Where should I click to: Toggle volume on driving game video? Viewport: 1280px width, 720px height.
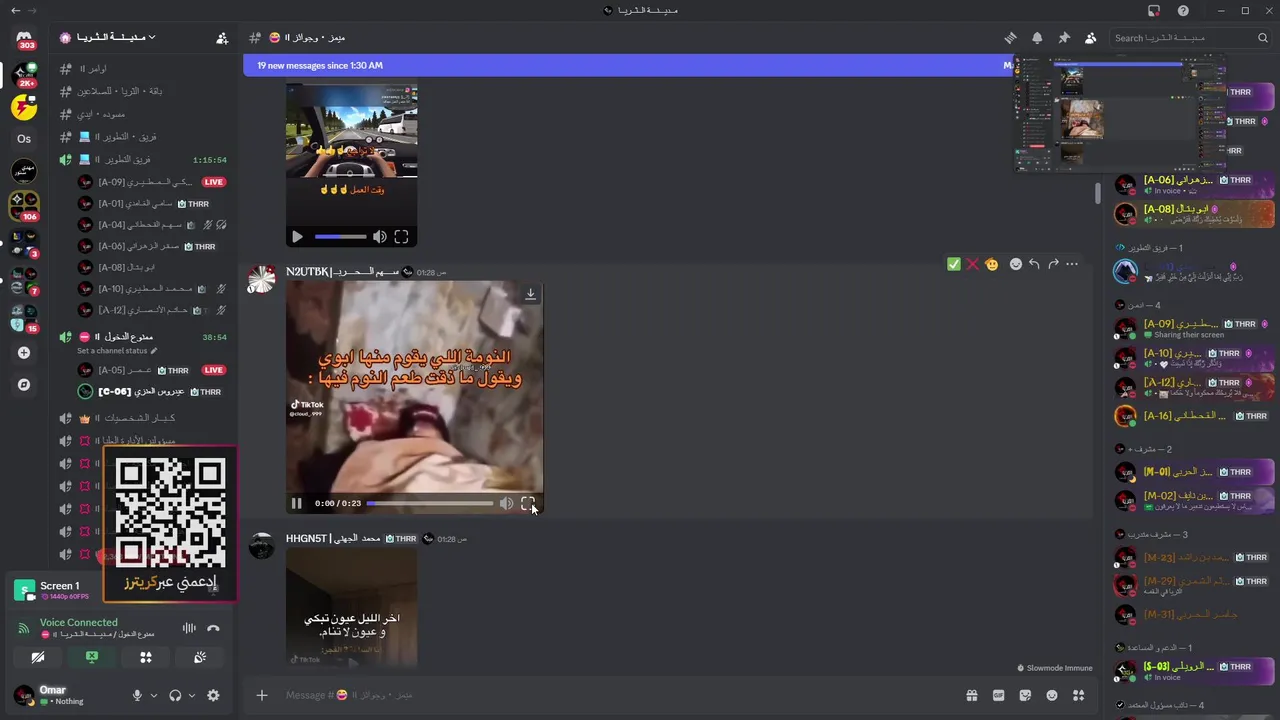pos(379,237)
